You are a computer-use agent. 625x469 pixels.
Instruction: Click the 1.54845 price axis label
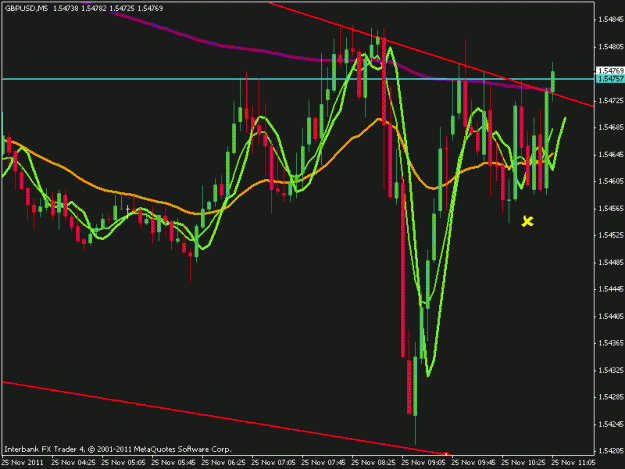tap(611, 20)
